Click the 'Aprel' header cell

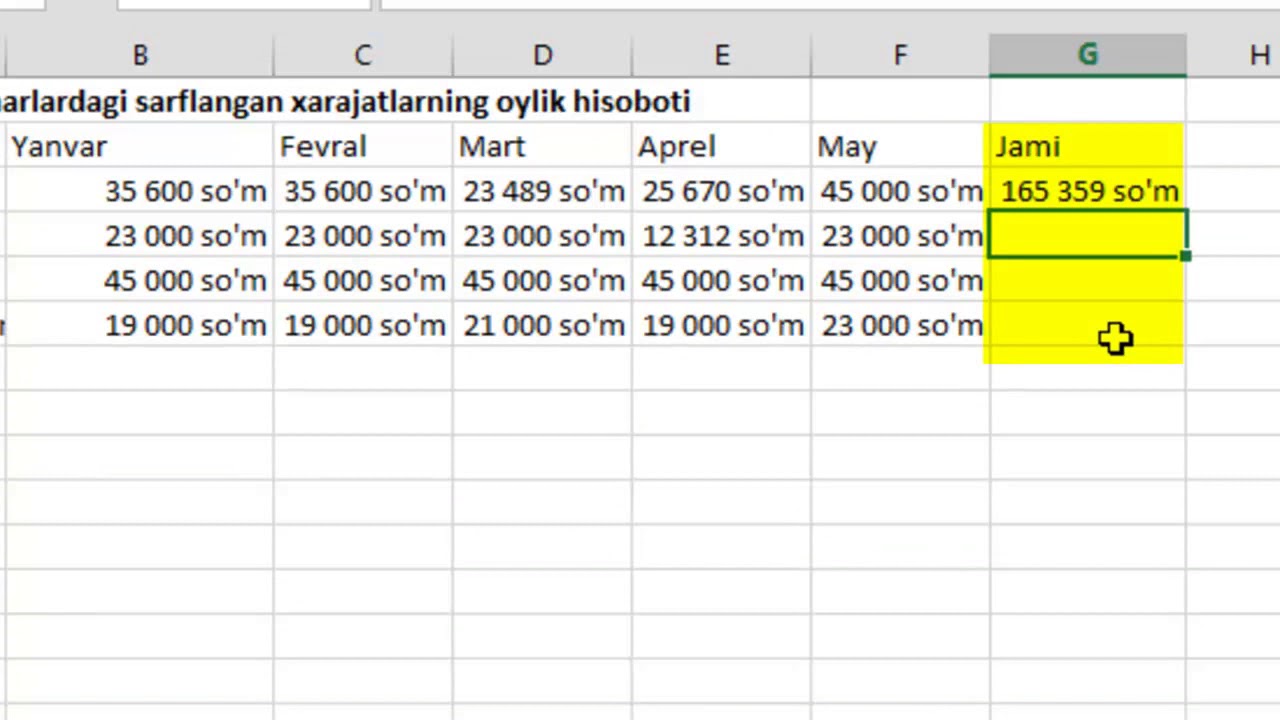tap(721, 146)
